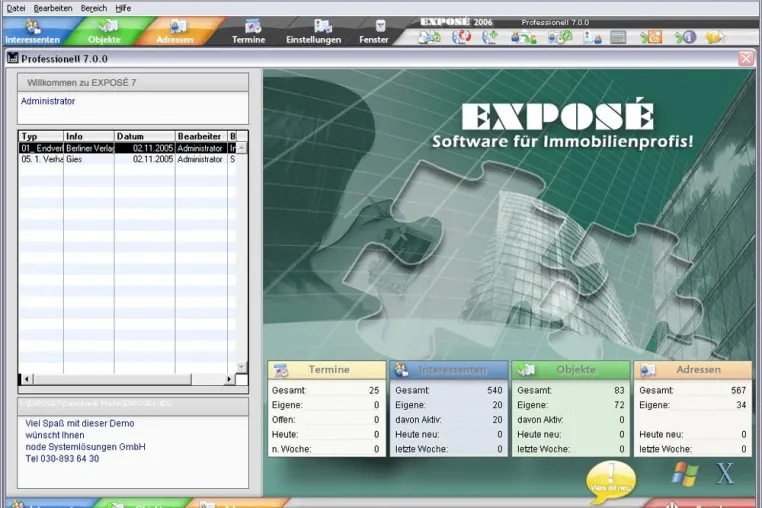Viewport: 762px width, 508px height.
Task: Click the document with person toolbar icon
Action: click(592, 37)
